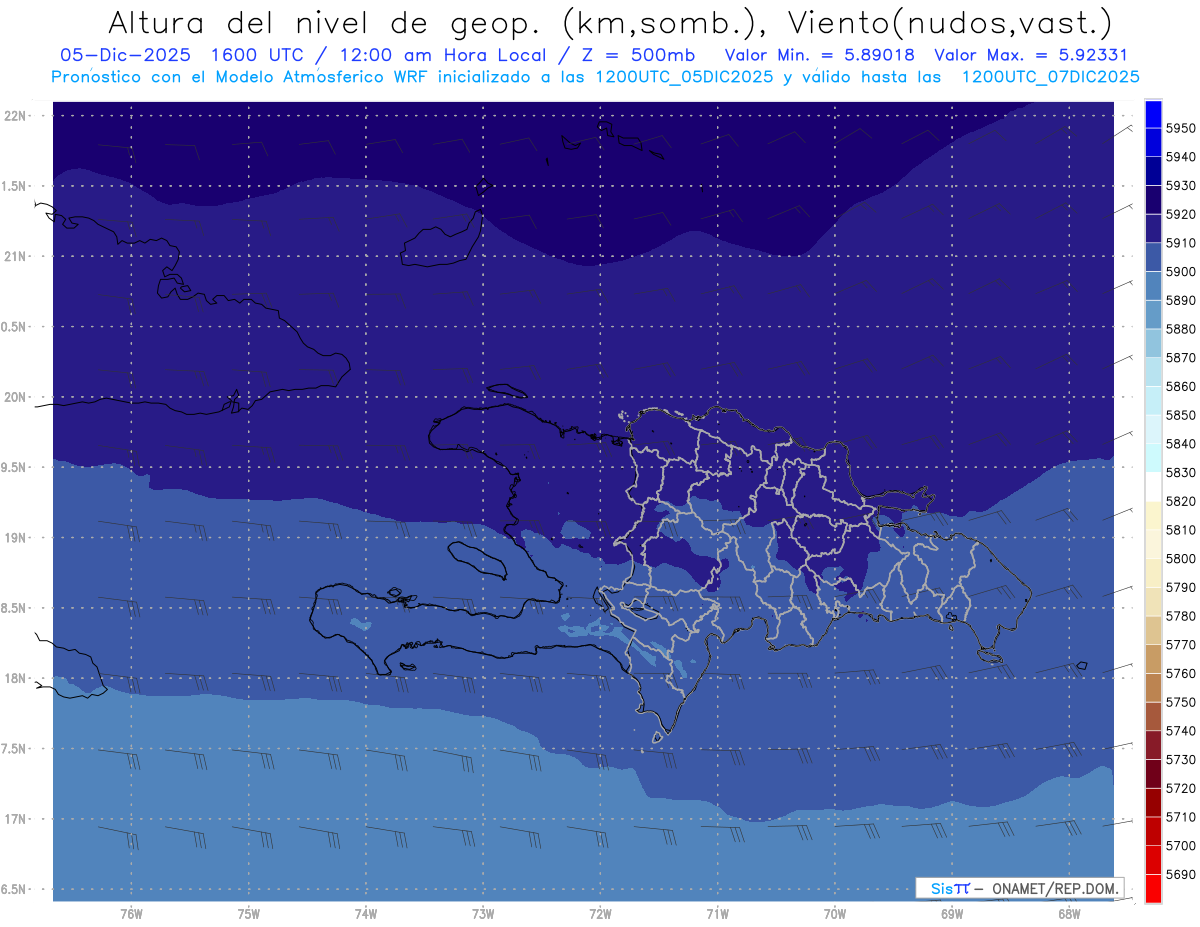
Task: Click the legend value "5920"
Action: (x=1180, y=214)
